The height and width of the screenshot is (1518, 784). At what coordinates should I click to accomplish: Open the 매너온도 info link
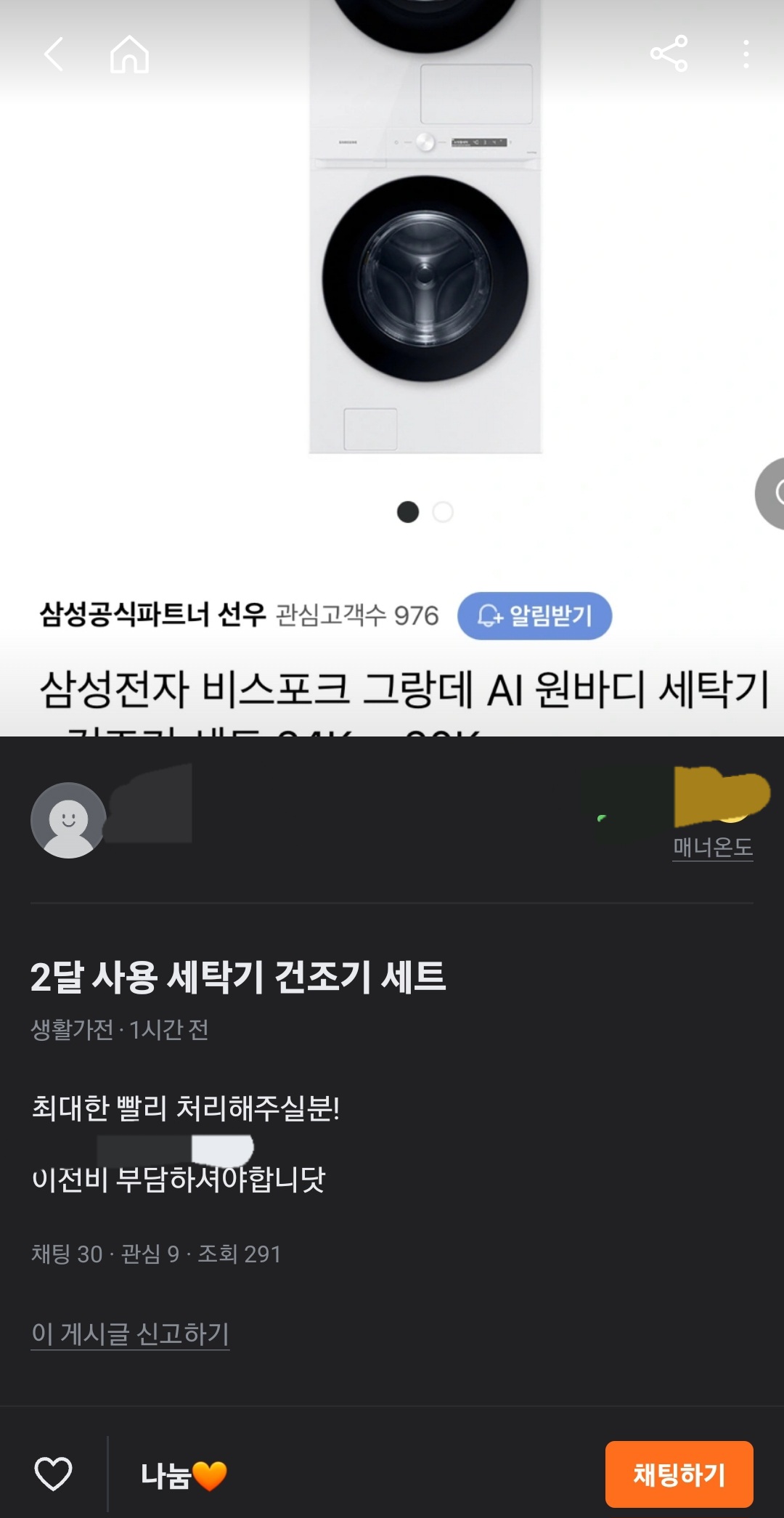click(713, 847)
